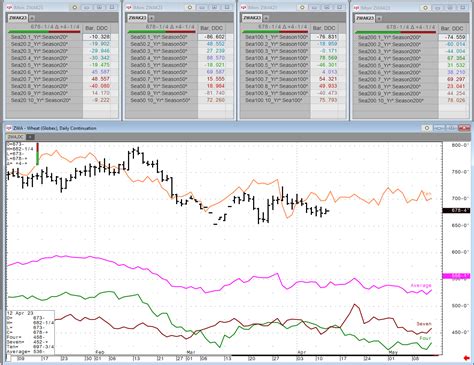Viewport: 474px width, 365px height.
Task: Open setup gear in the Season200 monitor window
Action: tap(425, 7)
